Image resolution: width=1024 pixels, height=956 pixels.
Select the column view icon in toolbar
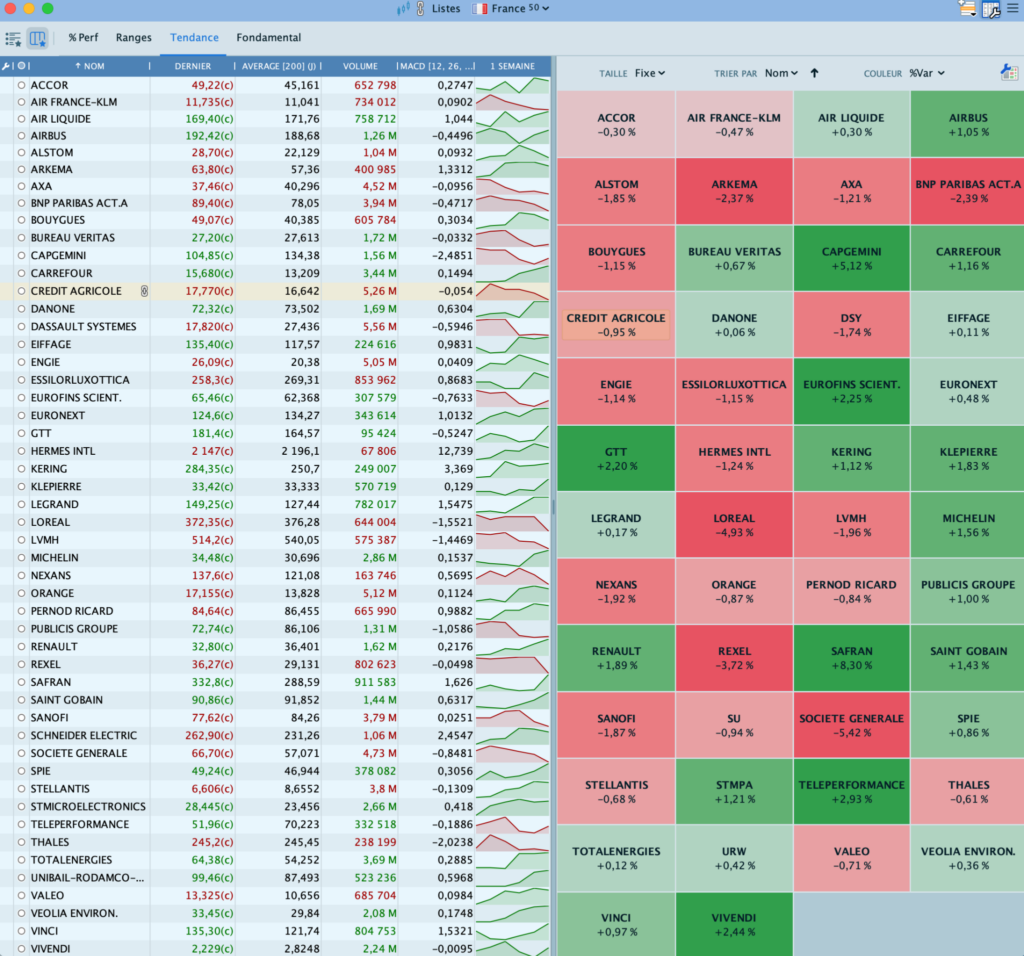(x=37, y=39)
